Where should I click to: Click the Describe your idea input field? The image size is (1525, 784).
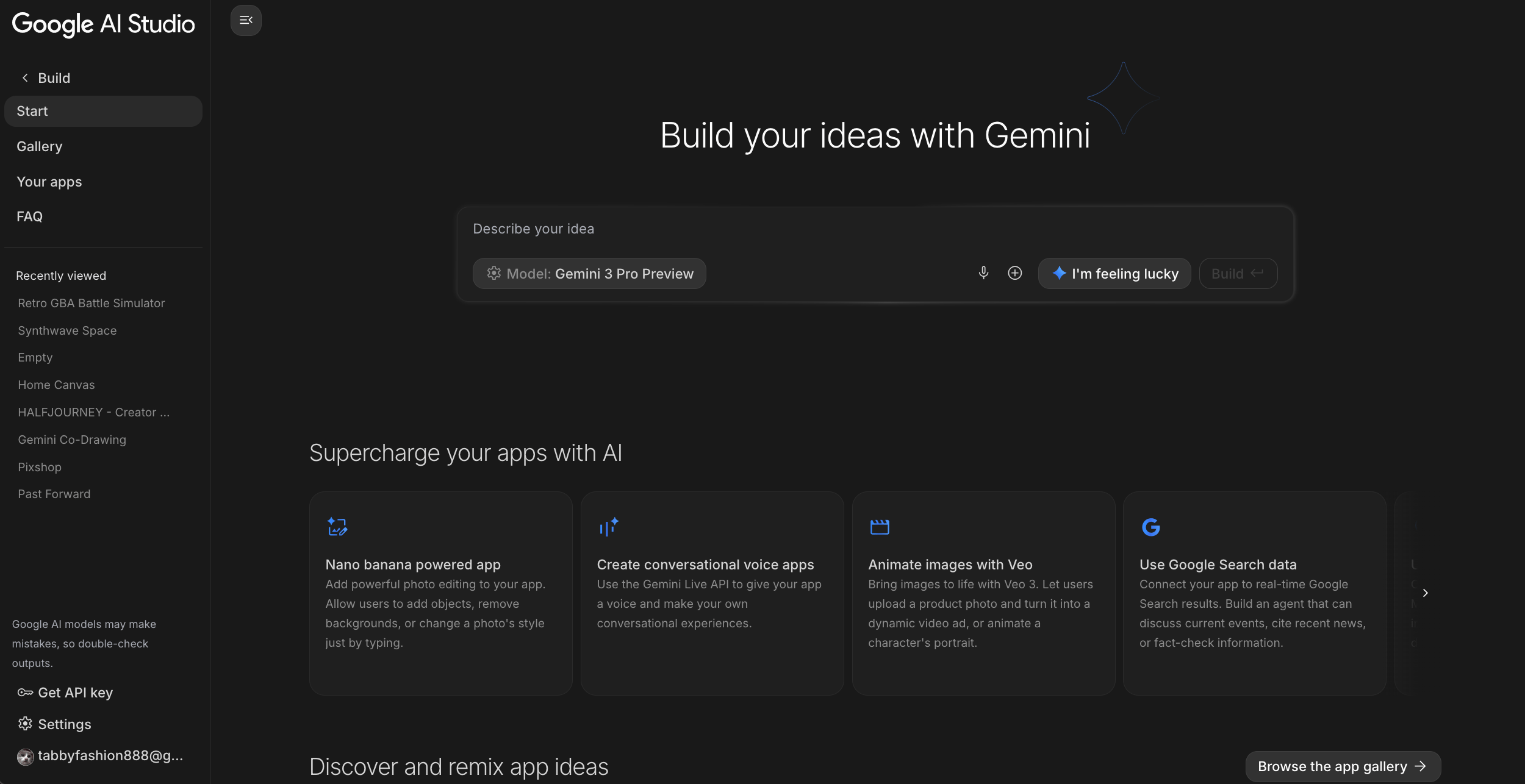click(875, 229)
